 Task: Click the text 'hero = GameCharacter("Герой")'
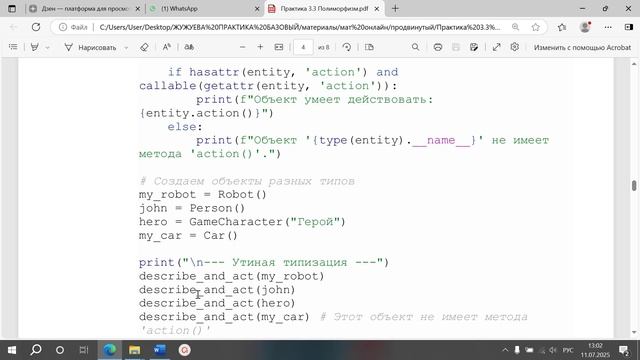pyautogui.click(x=242, y=222)
